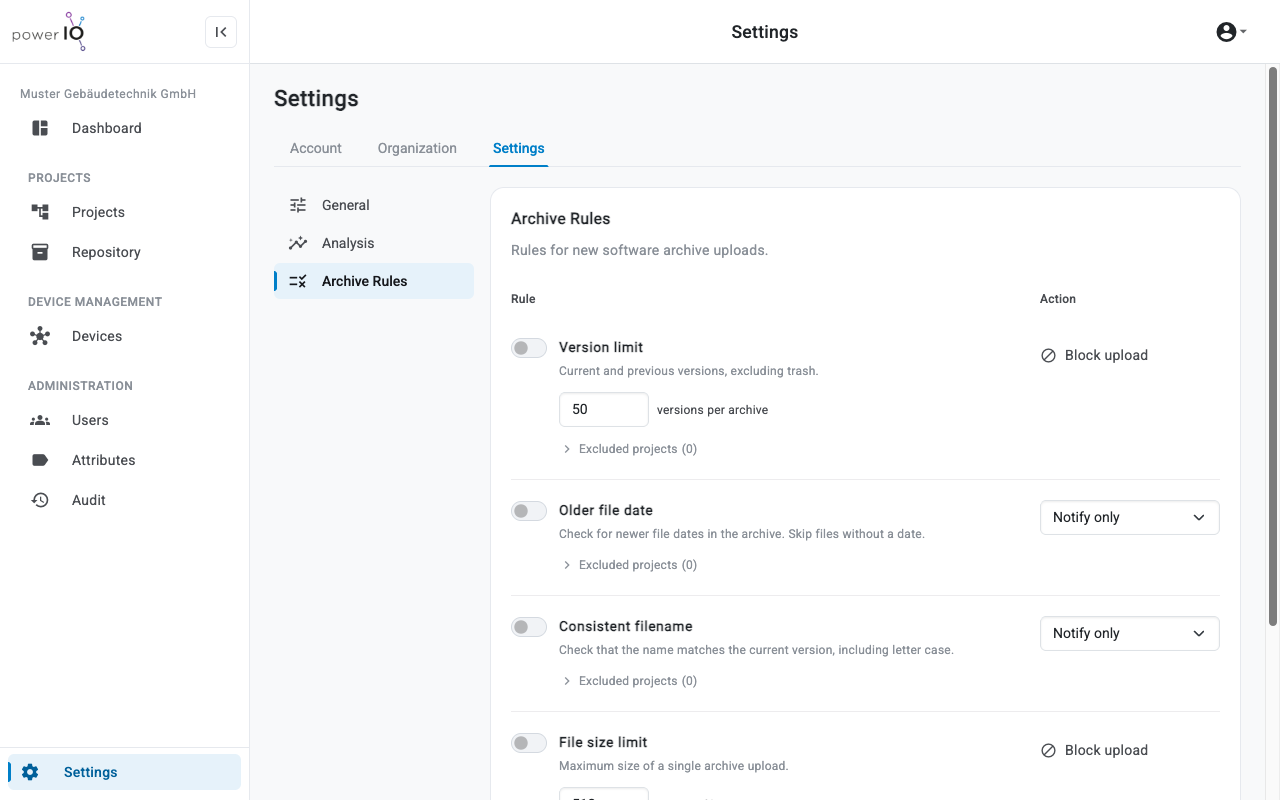Expand Excluded projects under Older file date
The height and width of the screenshot is (800, 1280).
point(630,565)
